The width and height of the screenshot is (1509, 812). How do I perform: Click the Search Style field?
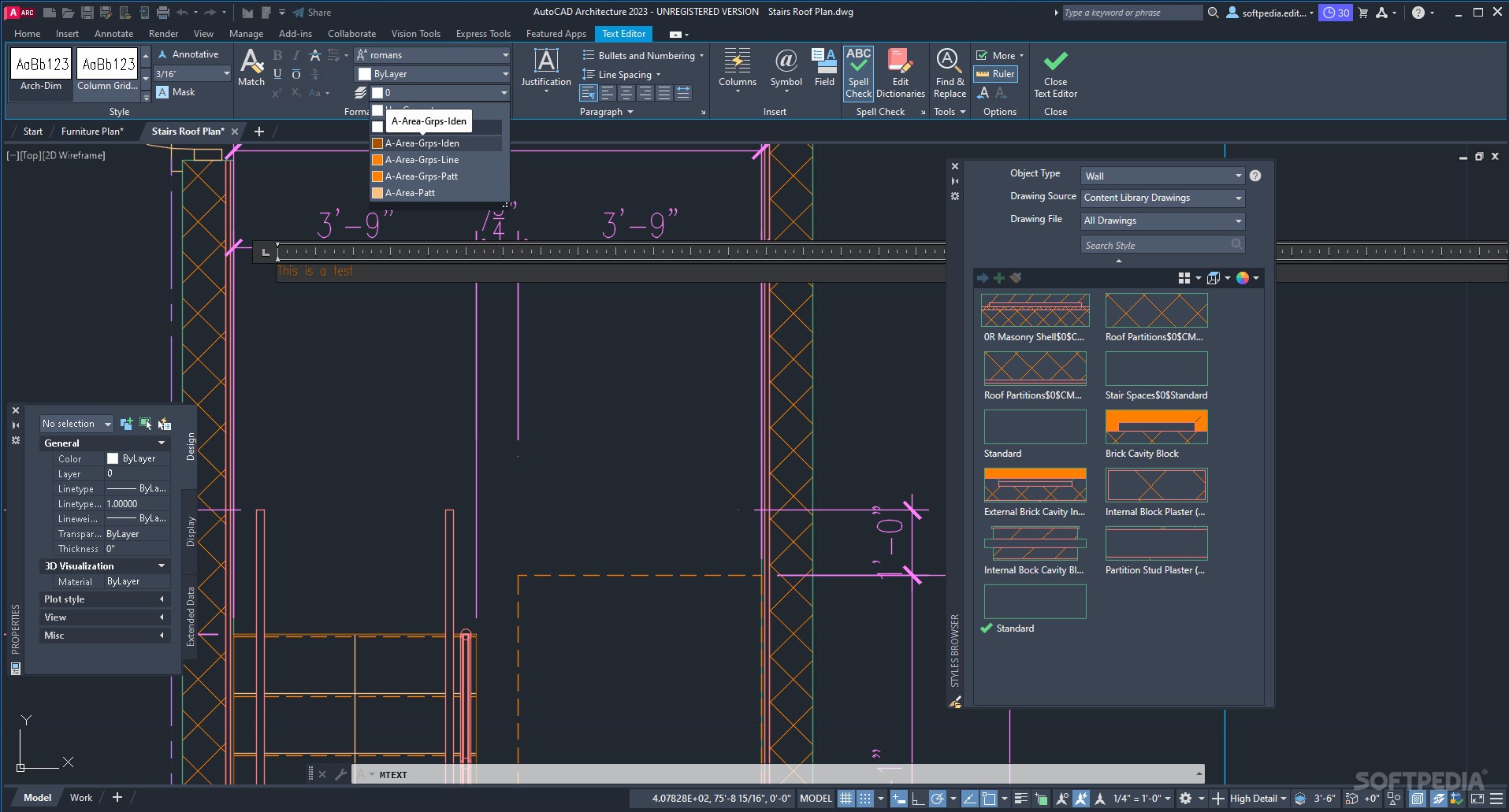1163,245
